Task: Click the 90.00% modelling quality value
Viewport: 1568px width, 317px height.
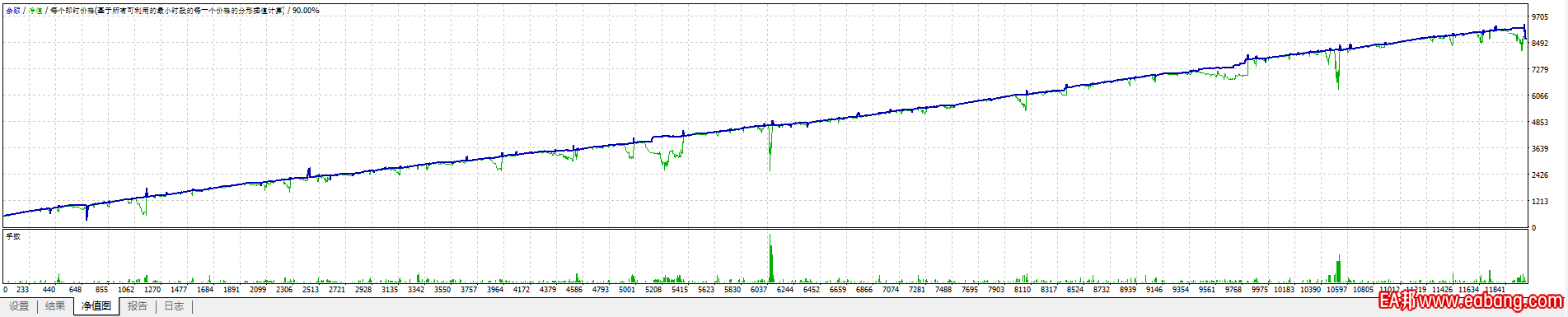Action: (306, 11)
